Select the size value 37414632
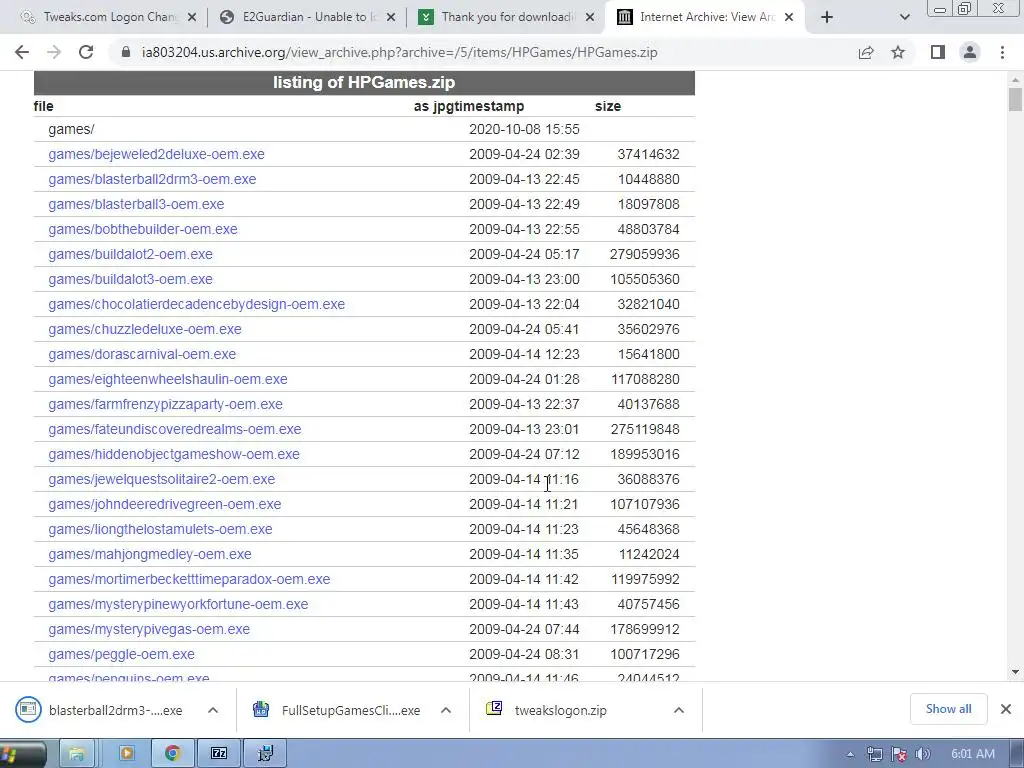 click(x=648, y=154)
